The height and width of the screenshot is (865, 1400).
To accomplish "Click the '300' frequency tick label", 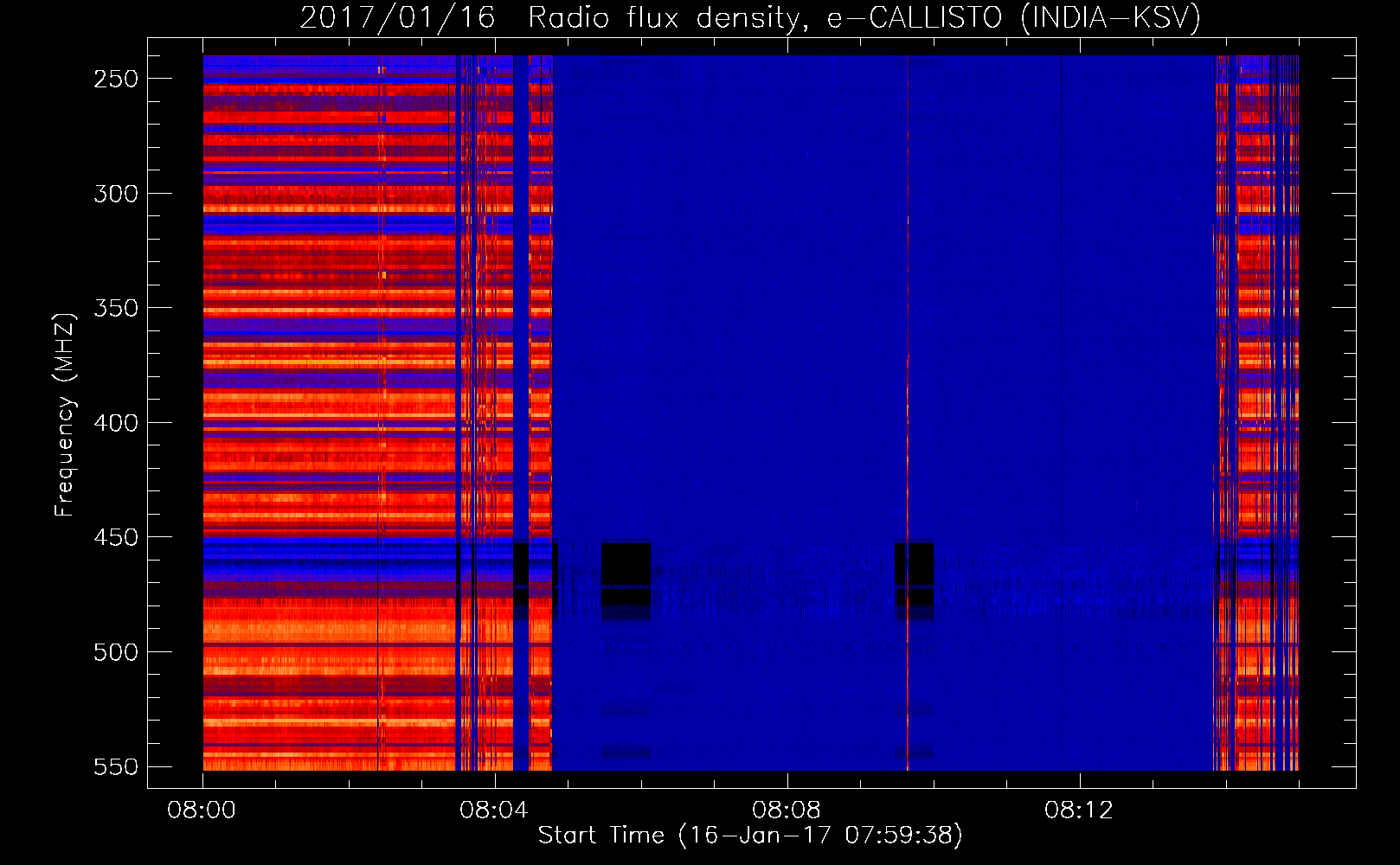I will (x=116, y=194).
